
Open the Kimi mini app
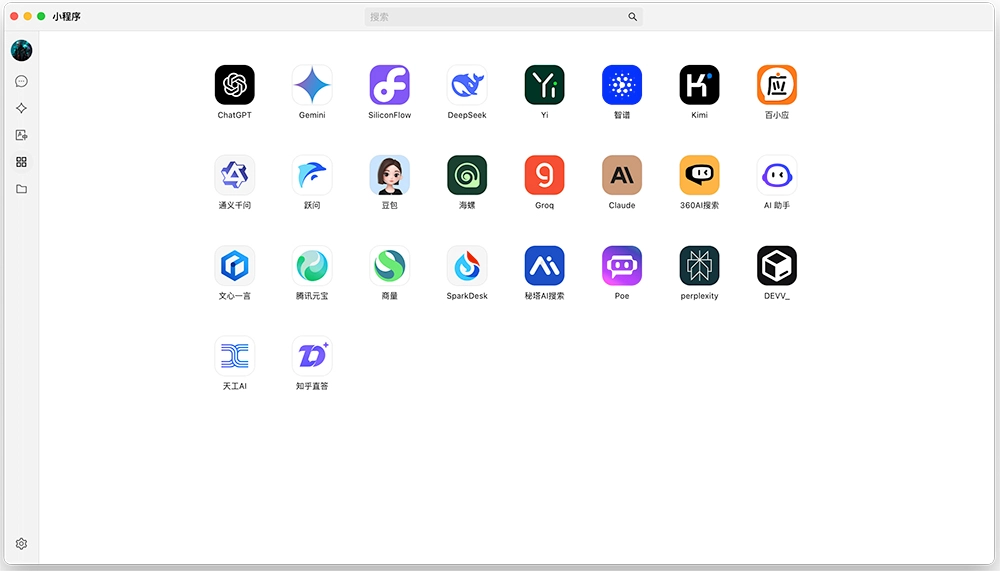click(700, 85)
